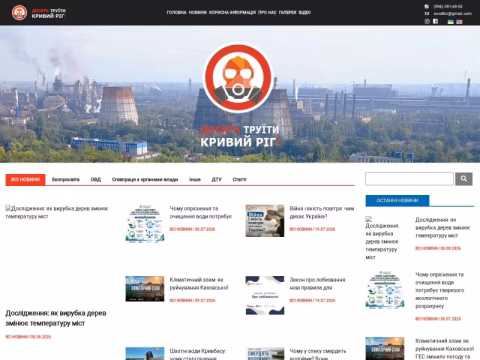480x360 pixels.
Task: Open article Чому опріснення та очищення води
Action: [x=201, y=213]
